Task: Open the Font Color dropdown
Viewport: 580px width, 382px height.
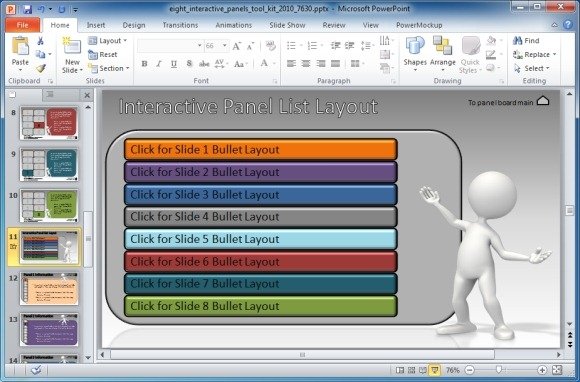Action: (x=274, y=64)
